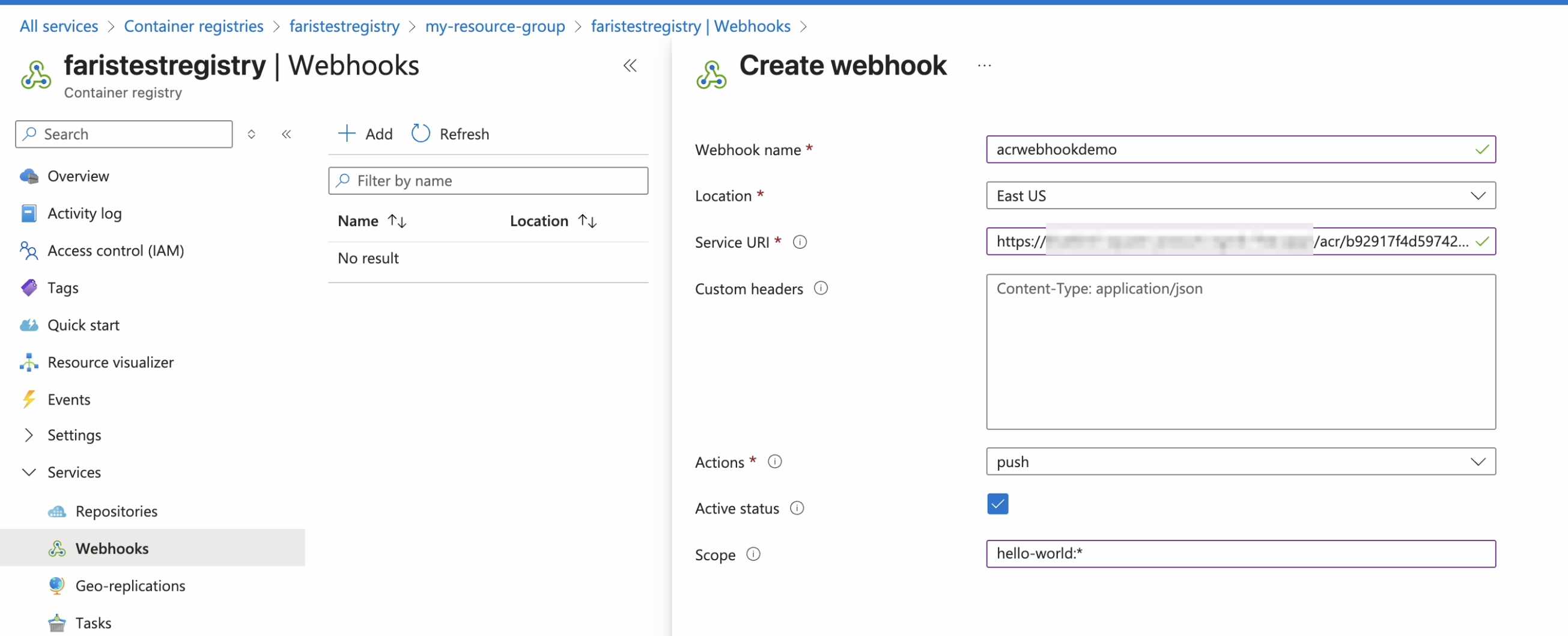The height and width of the screenshot is (636, 1568).
Task: Open the Tags section
Action: [63, 287]
